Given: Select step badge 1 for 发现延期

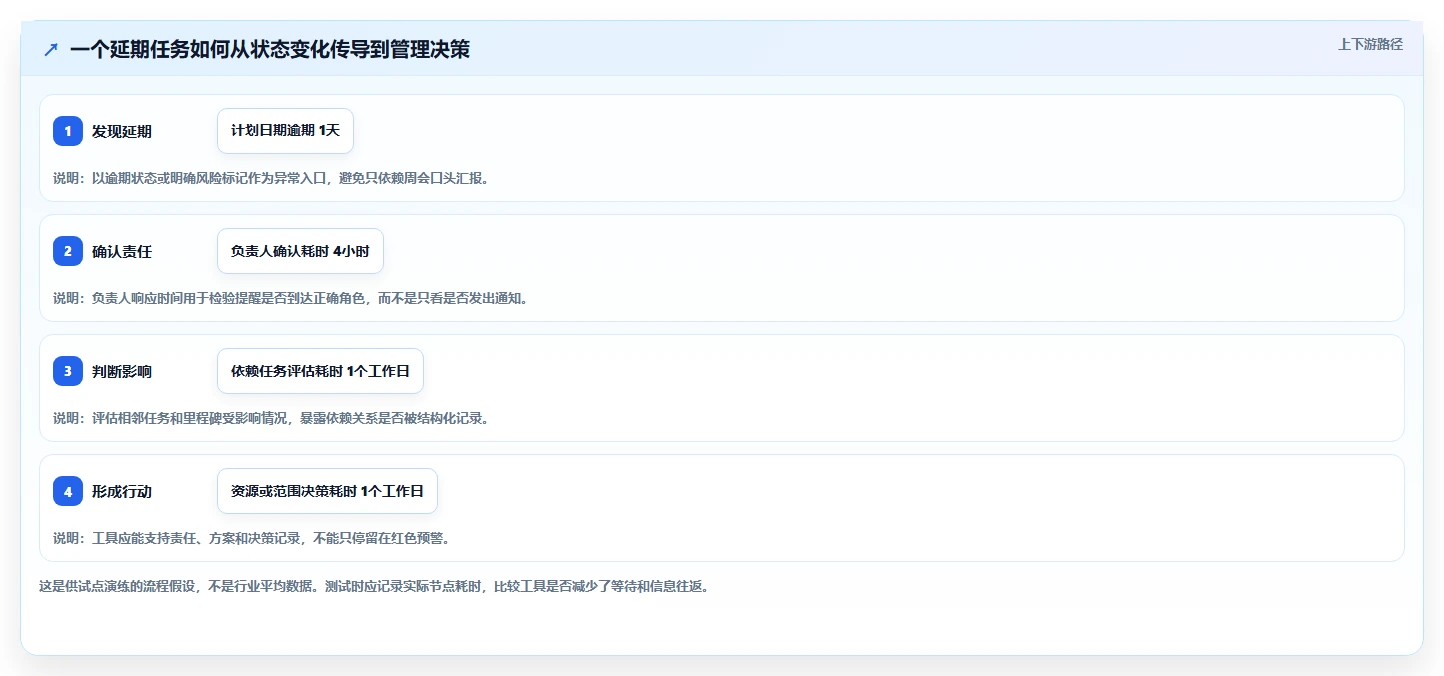Looking at the screenshot, I should click(68, 131).
